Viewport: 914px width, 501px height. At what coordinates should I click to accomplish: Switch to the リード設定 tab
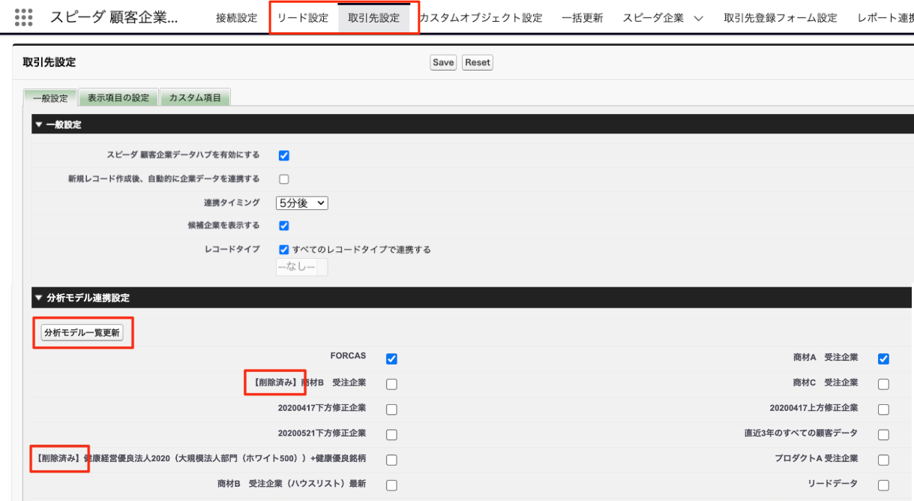[303, 18]
